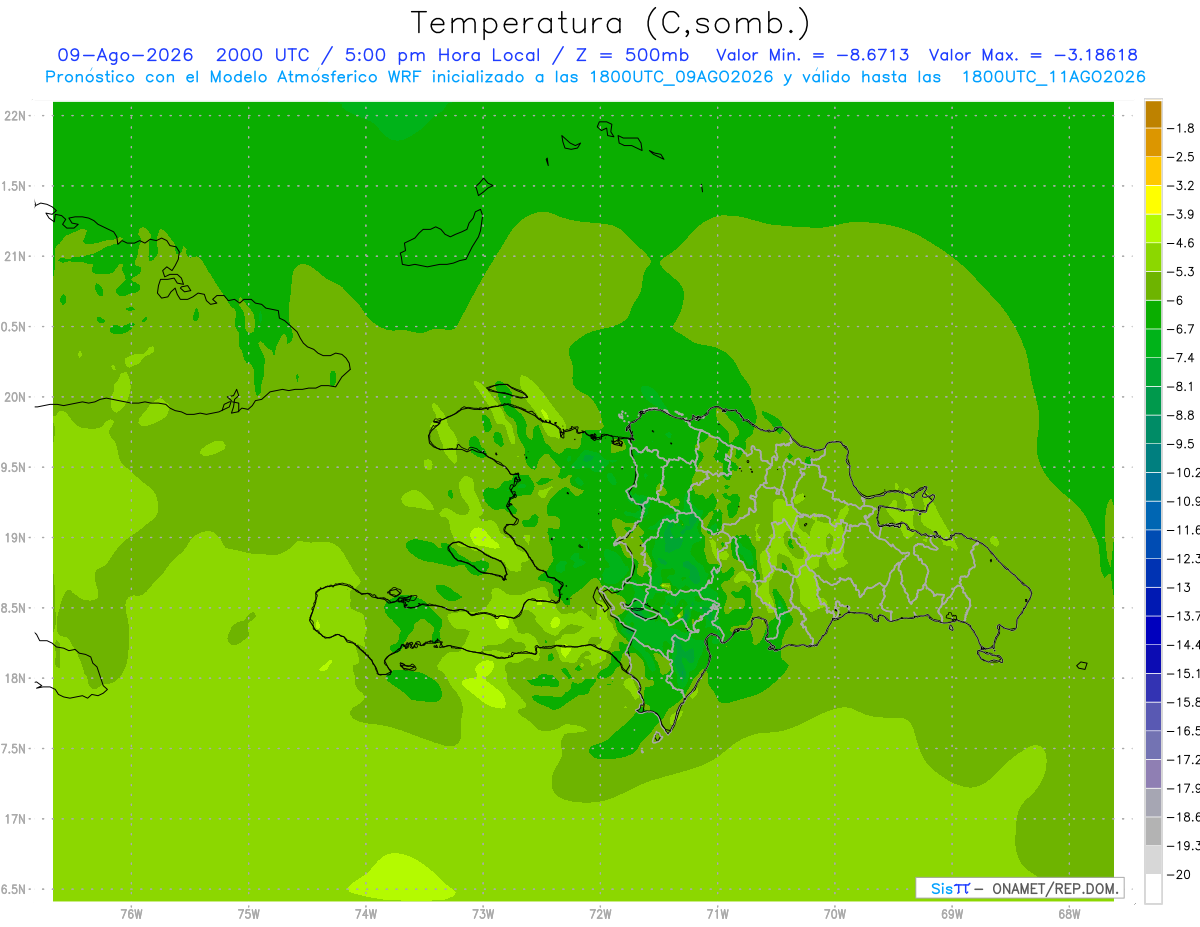
Task: Click the "20N" latitude label
Action: tap(15, 397)
